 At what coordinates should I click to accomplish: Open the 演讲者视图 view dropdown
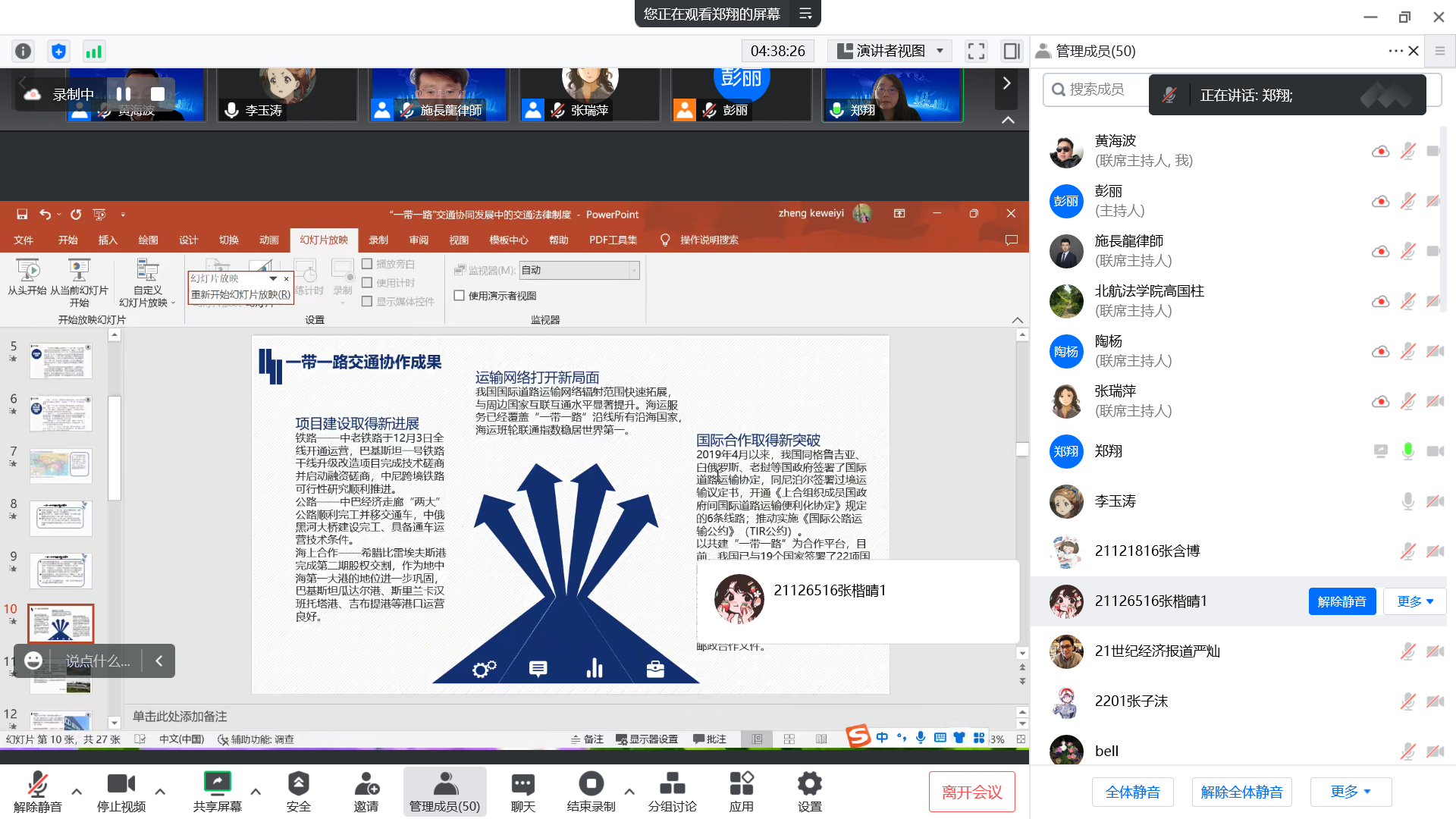(890, 51)
